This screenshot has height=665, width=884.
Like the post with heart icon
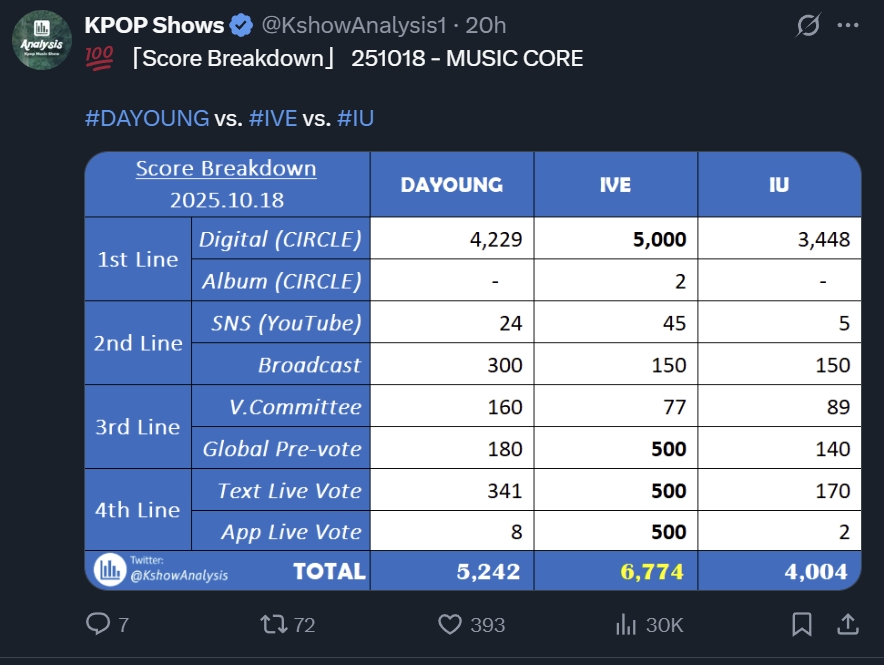pos(451,625)
